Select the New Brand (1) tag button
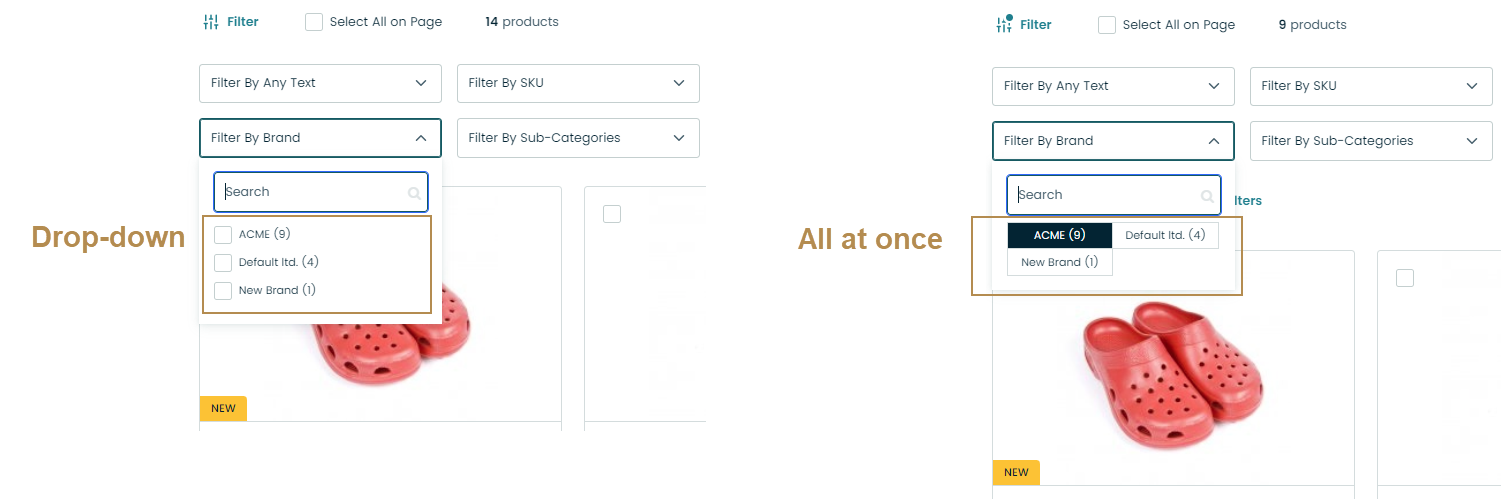 pos(1059,262)
